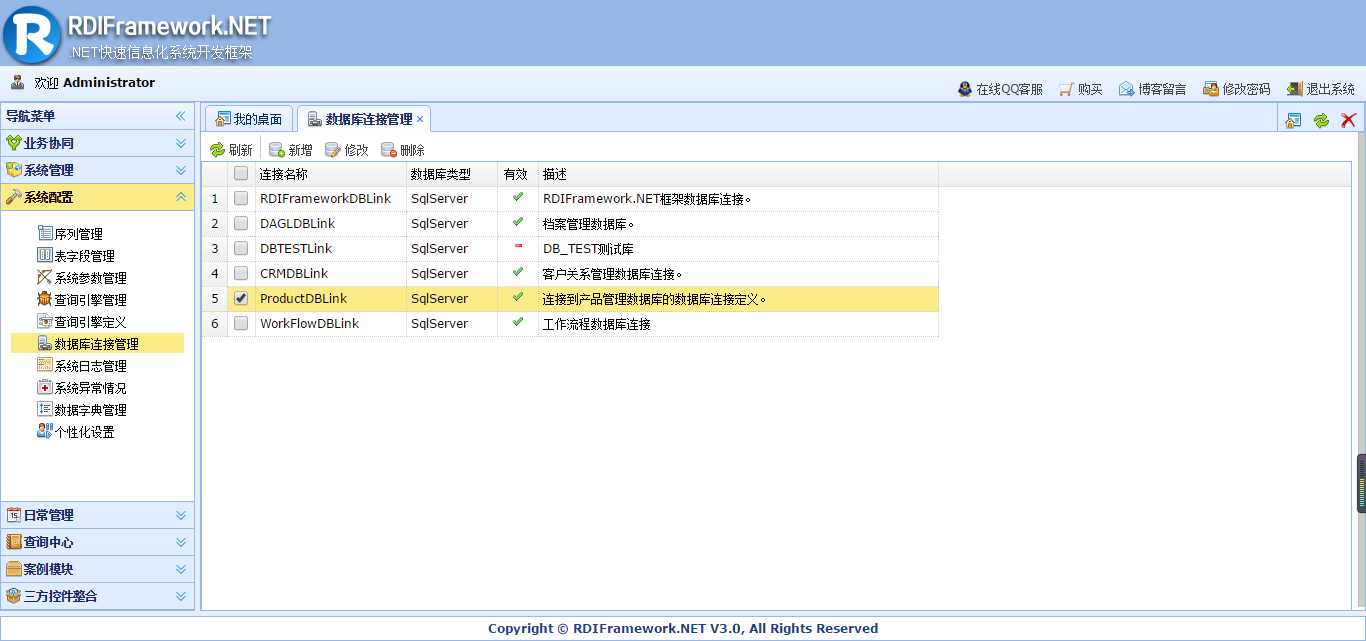This screenshot has width=1366, height=641.
Task: Click the change password icon
Action: (x=1211, y=89)
